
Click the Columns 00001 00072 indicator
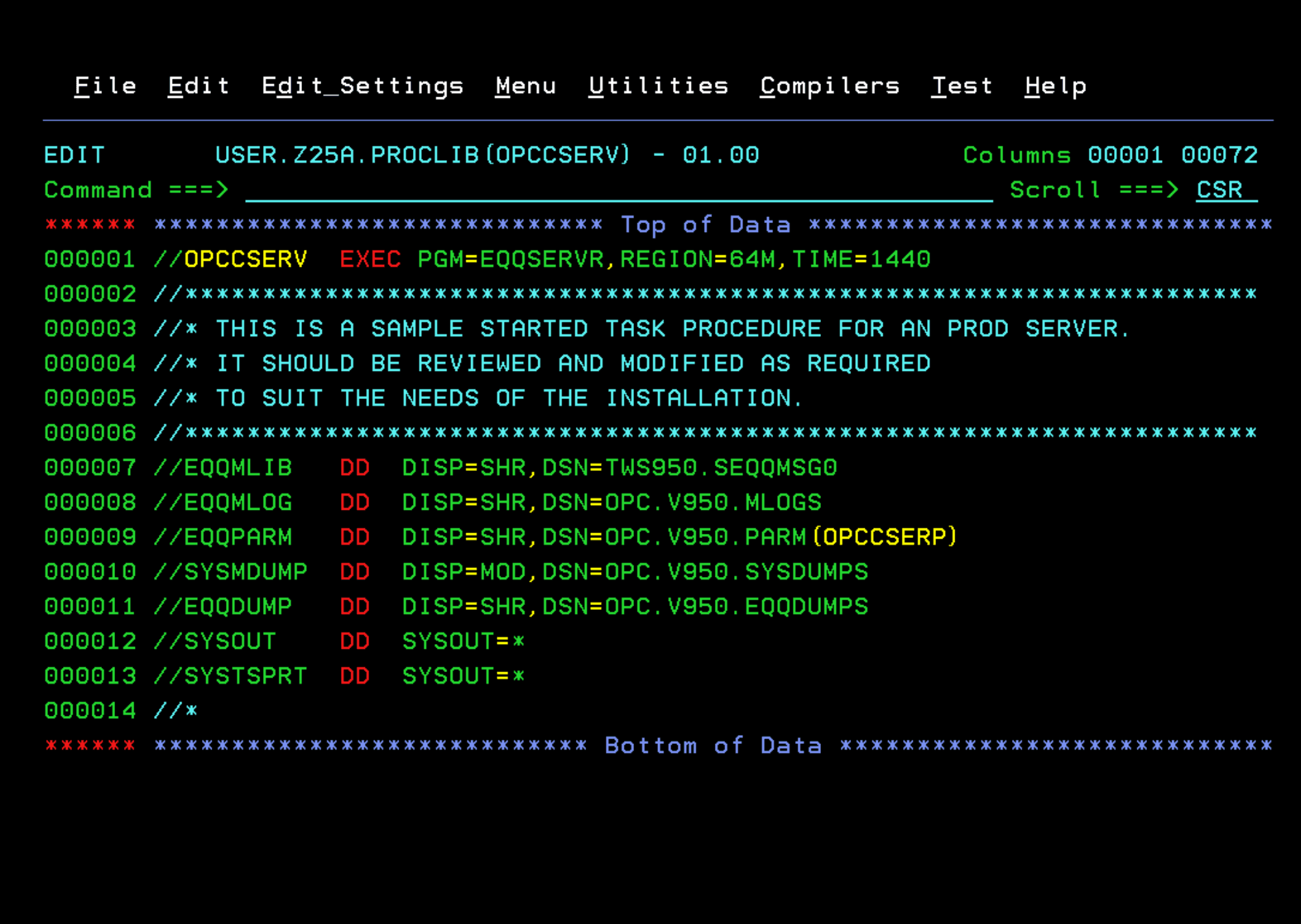coord(1110,155)
